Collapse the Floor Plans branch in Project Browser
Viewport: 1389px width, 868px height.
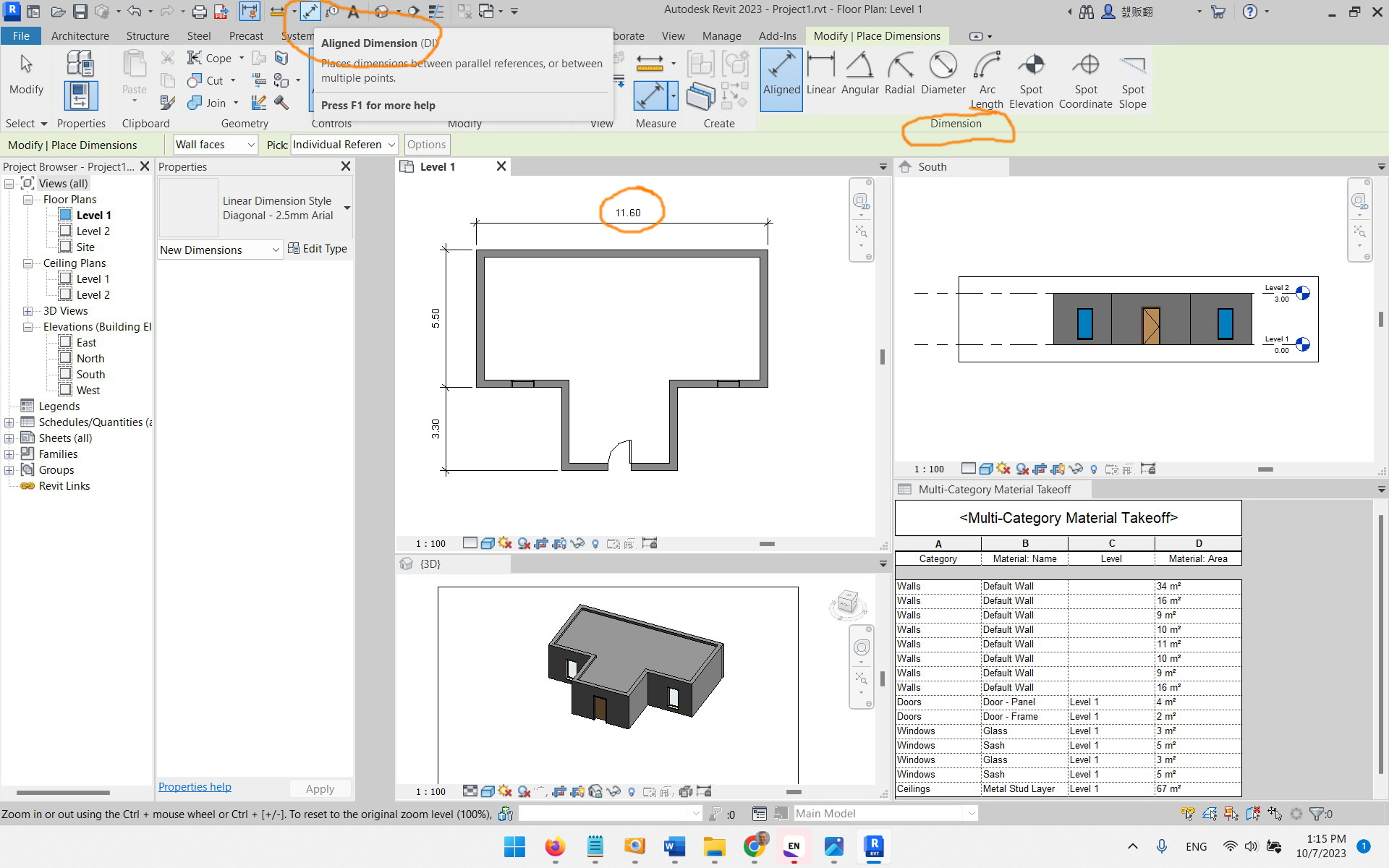[x=28, y=200]
